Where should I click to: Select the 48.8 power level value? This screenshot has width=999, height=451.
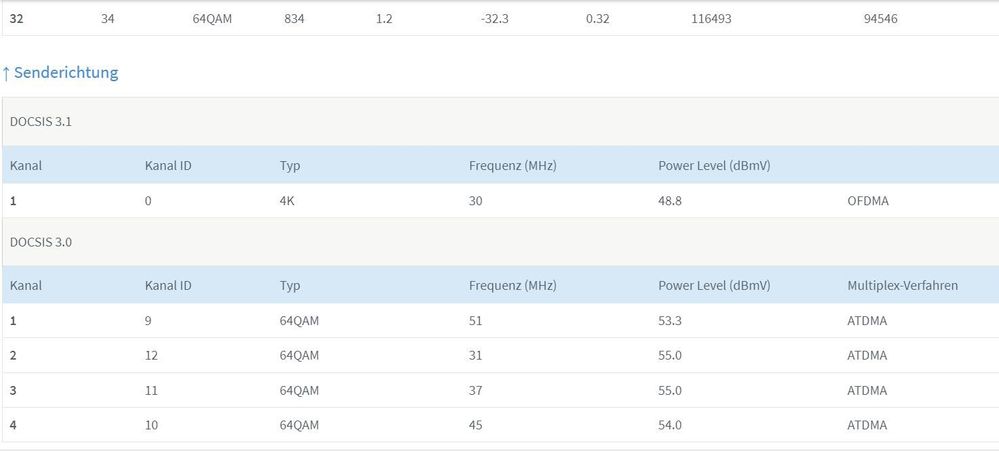[x=670, y=201]
